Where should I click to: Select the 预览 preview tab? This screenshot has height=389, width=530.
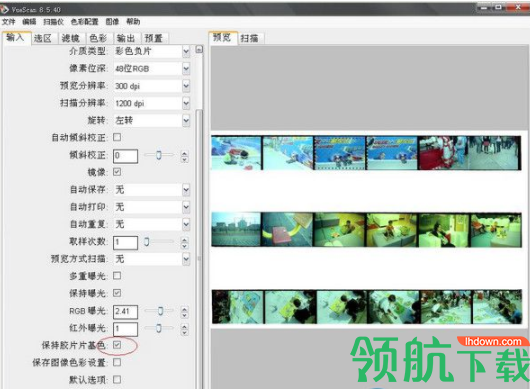[x=222, y=38]
